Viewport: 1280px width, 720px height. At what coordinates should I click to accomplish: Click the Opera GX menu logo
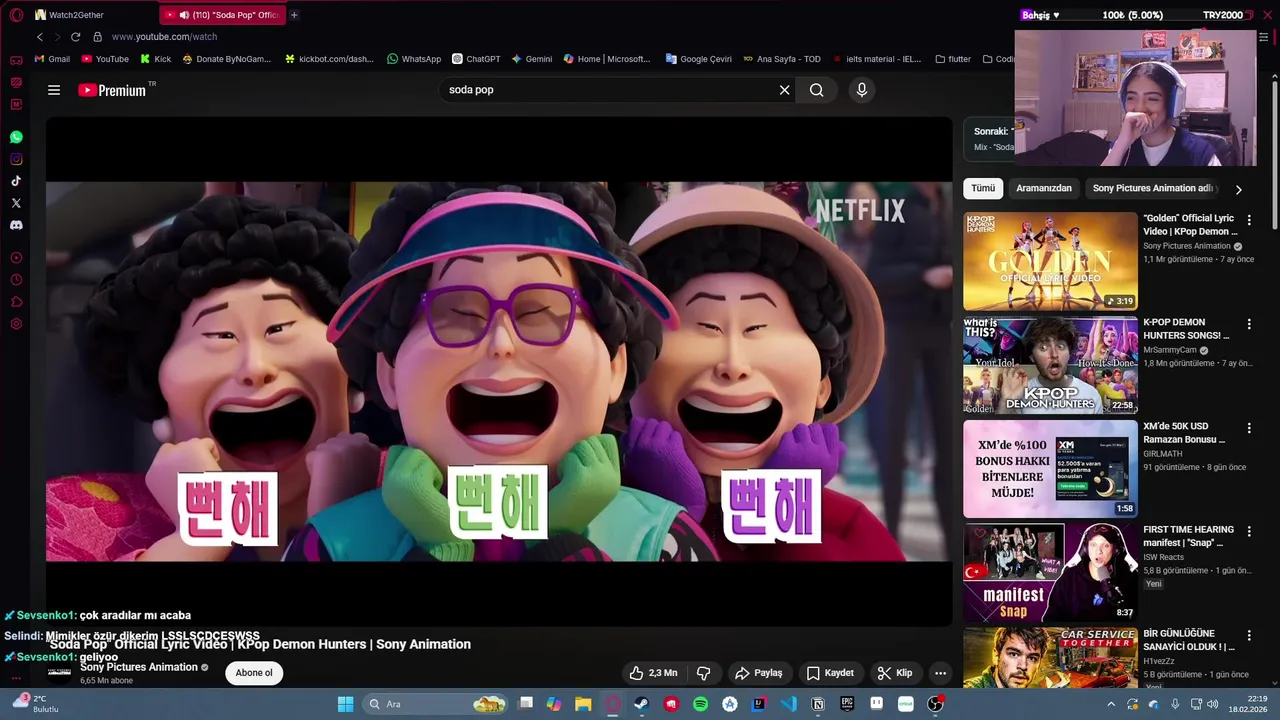[x=15, y=15]
